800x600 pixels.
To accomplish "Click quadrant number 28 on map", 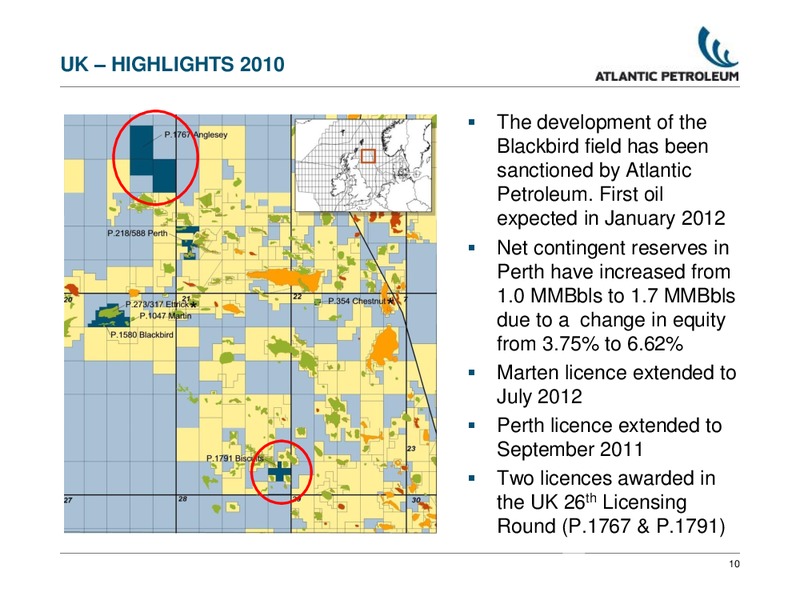I will tap(183, 498).
